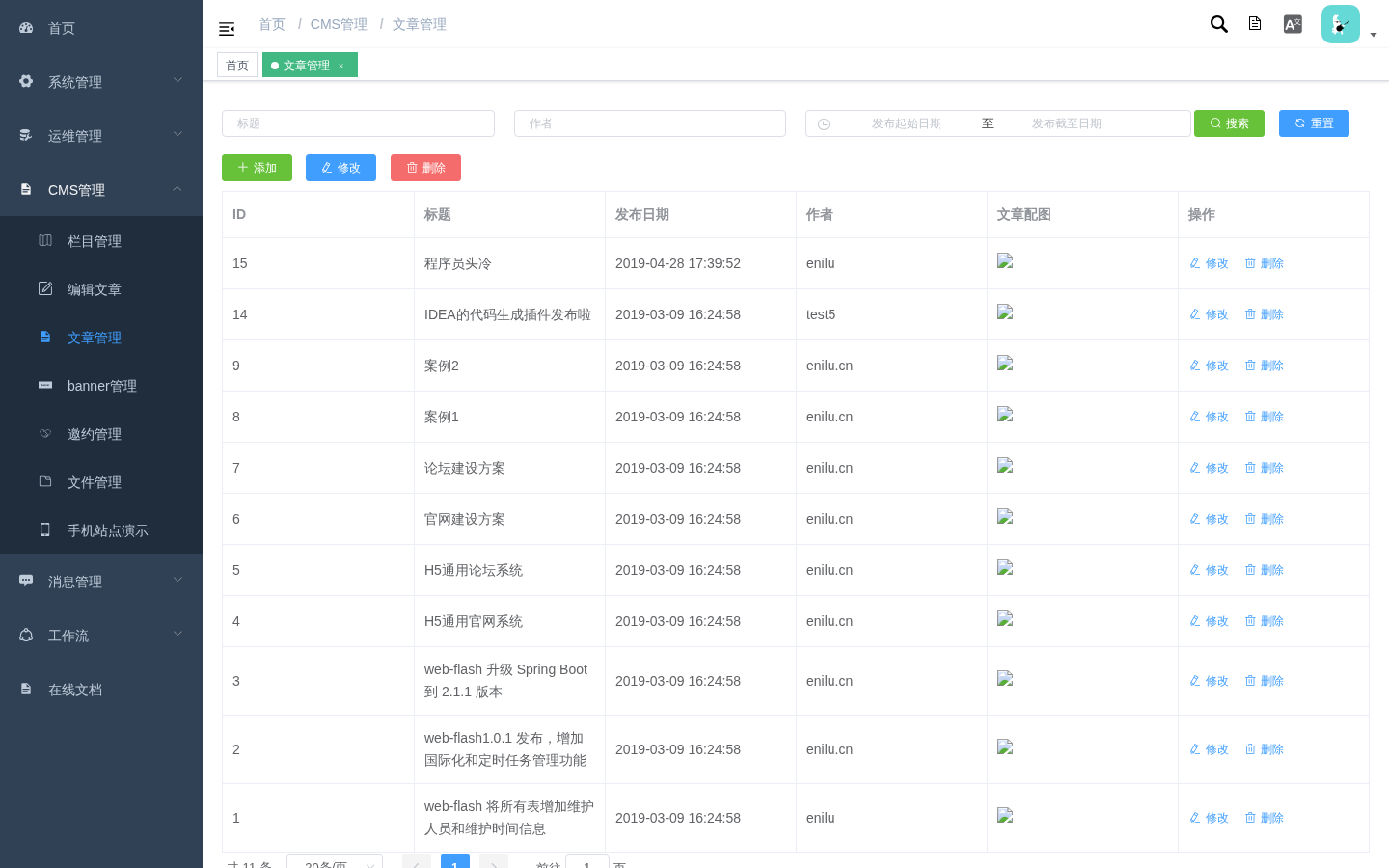This screenshot has width=1389, height=868.
Task: Click the 邀约管理 icon in sidebar
Action: coord(45,433)
